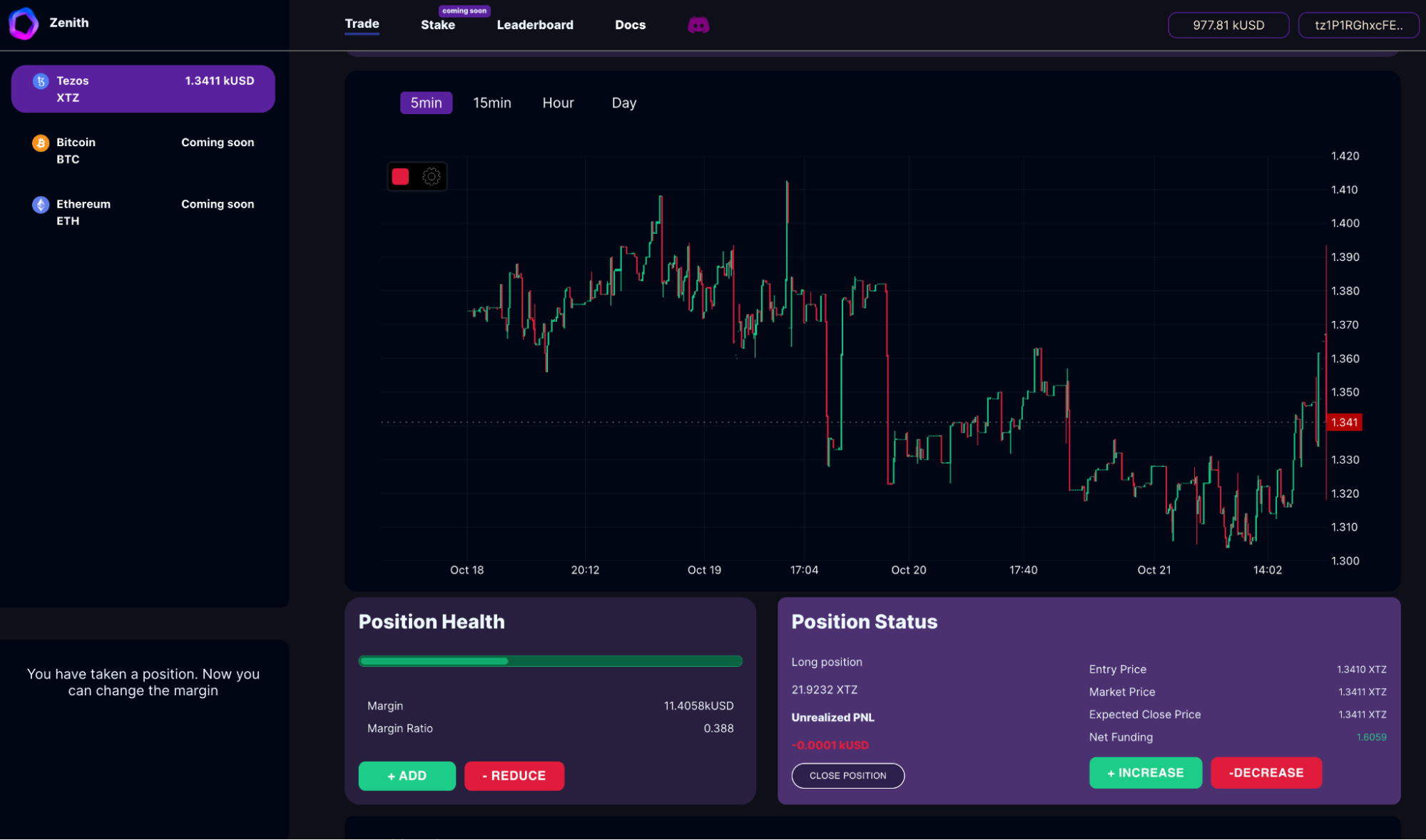Image resolution: width=1426 pixels, height=840 pixels.
Task: Click the Bitcoin coin icon
Action: [41, 143]
